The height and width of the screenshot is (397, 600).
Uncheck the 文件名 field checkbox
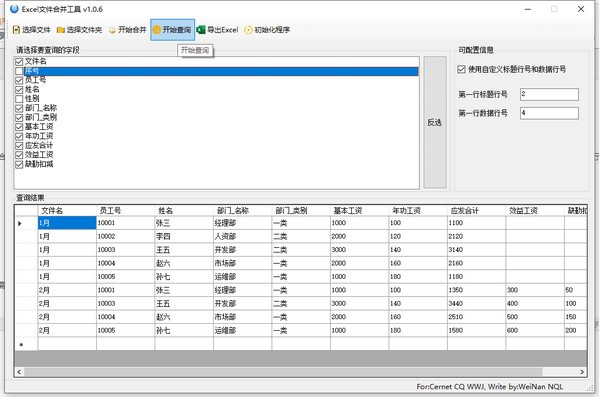(x=19, y=61)
